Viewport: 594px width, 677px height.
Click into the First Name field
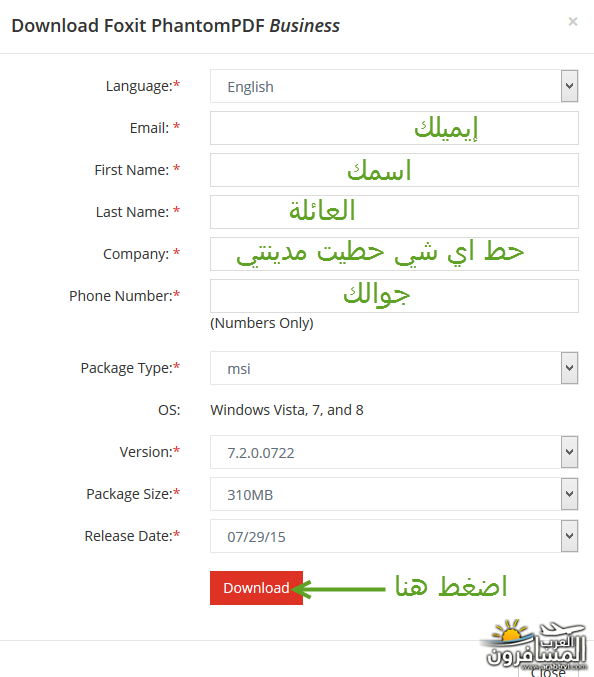point(394,170)
